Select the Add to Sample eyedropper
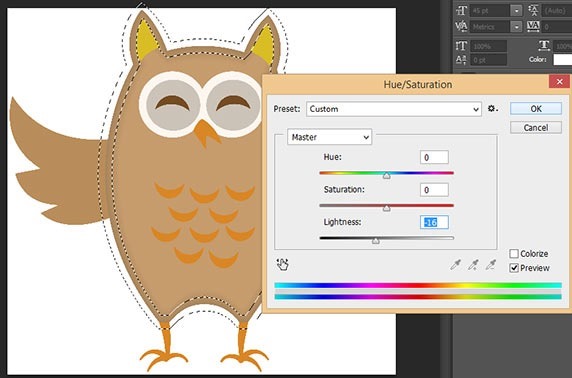572x378 pixels. (474, 265)
